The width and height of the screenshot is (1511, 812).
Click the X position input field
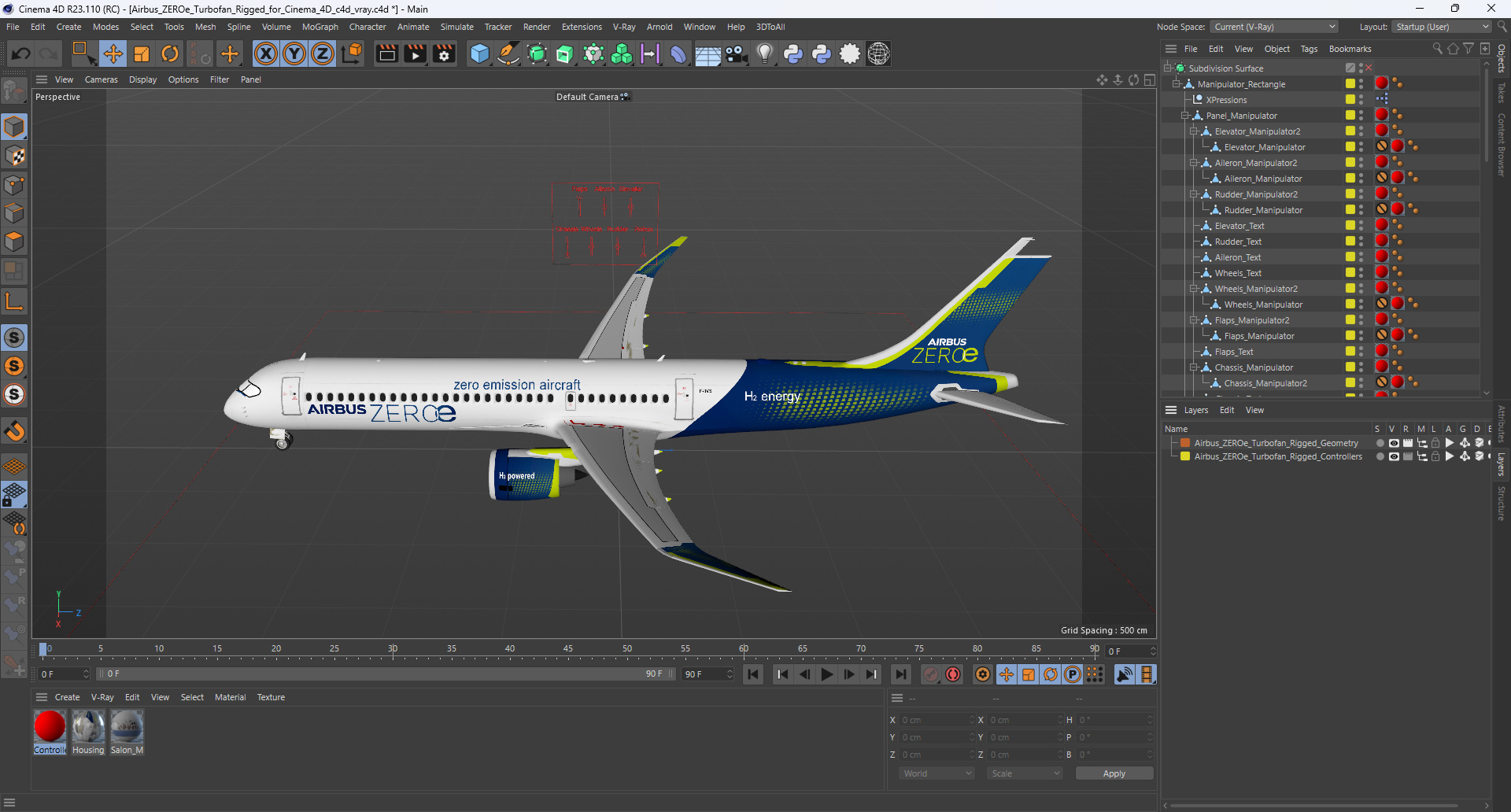point(937,720)
